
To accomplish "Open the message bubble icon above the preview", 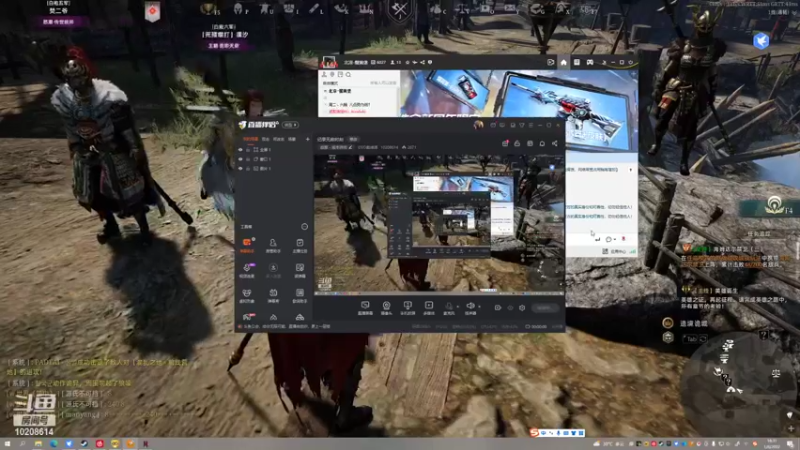I will [542, 143].
